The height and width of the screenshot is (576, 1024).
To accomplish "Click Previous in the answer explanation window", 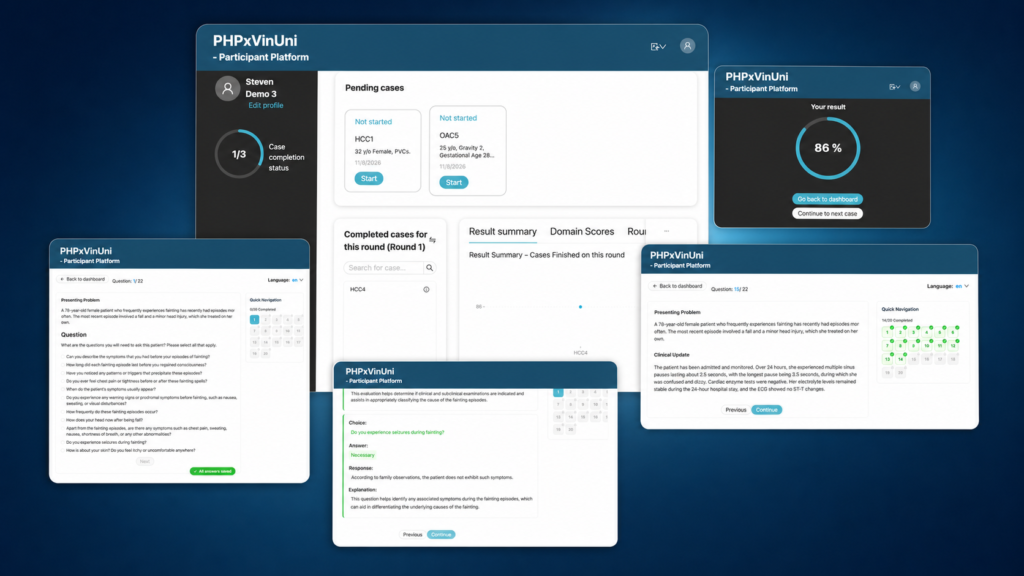I will click(412, 535).
